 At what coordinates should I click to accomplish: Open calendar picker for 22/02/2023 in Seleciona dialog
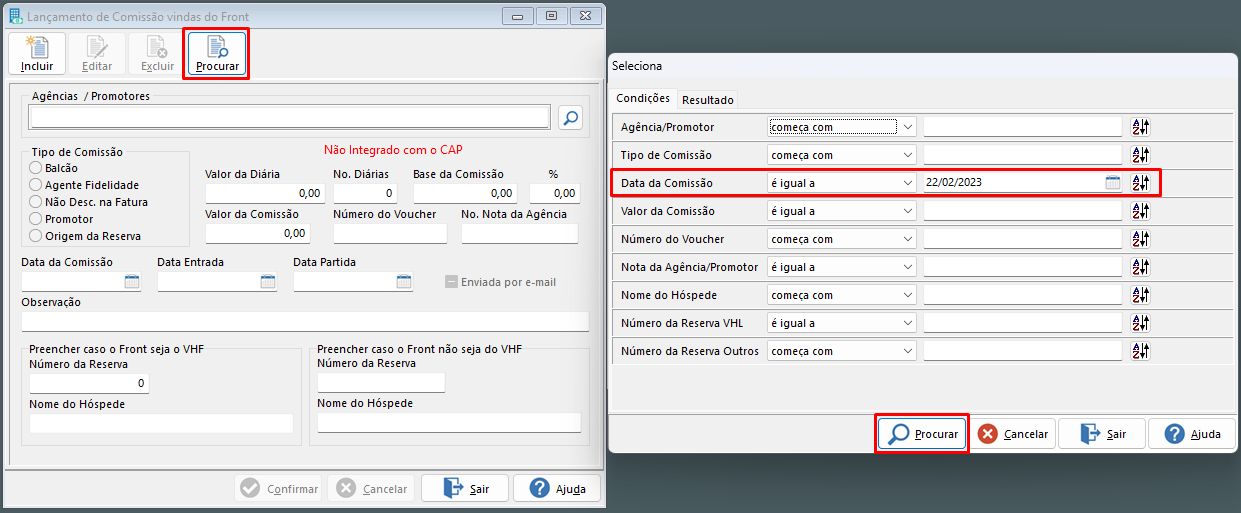pos(1113,183)
